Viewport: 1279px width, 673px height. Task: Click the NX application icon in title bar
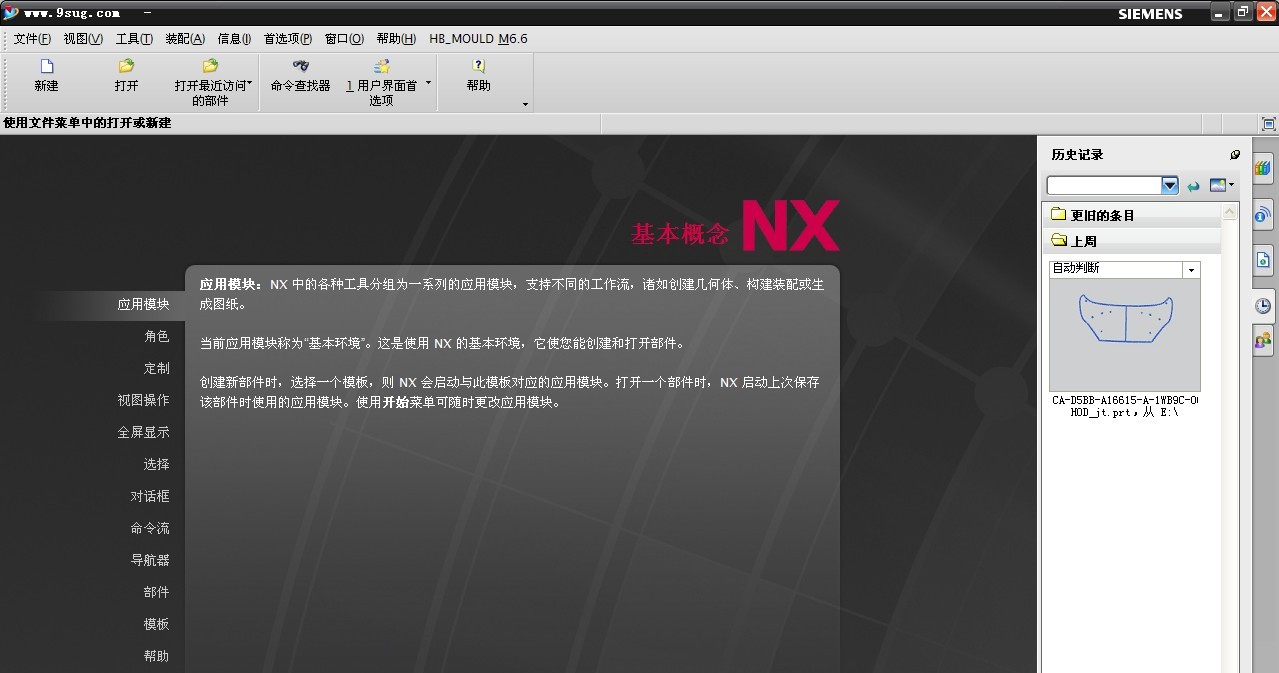coord(10,13)
